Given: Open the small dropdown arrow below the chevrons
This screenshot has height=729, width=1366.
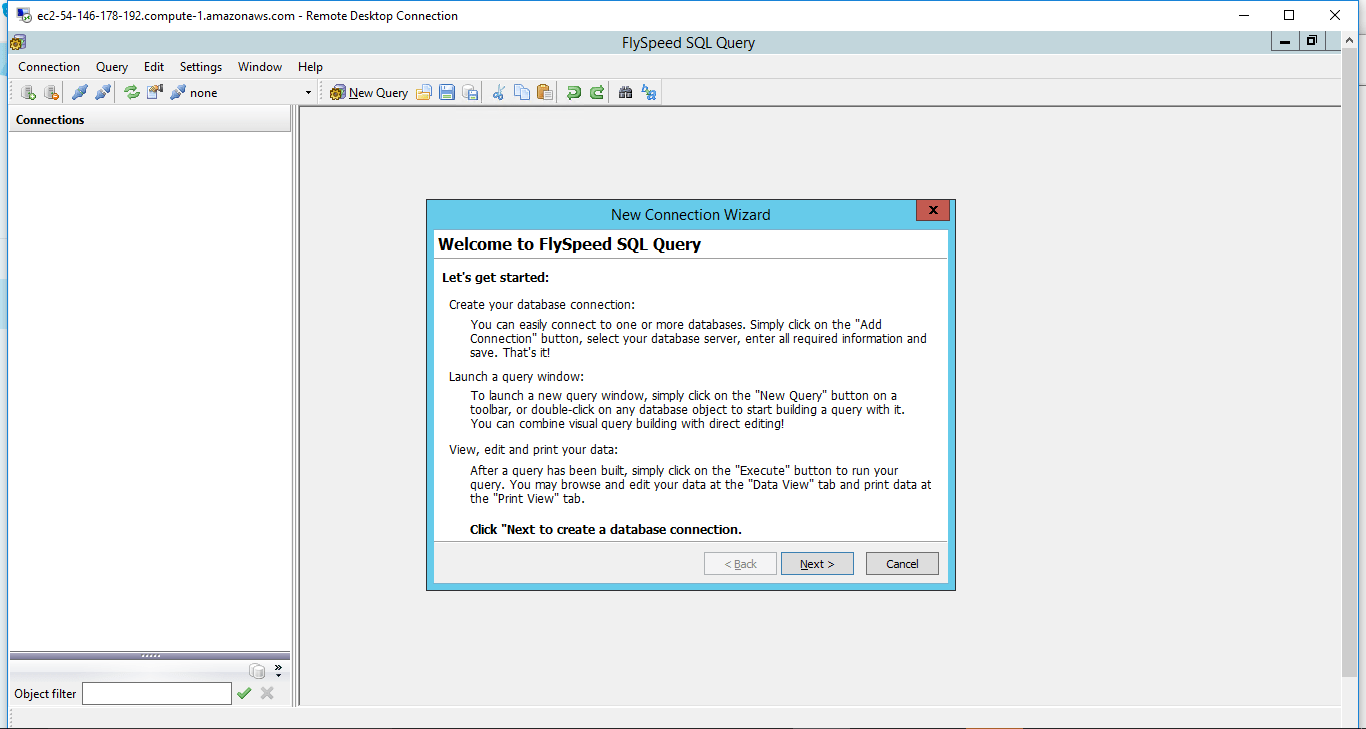Looking at the screenshot, I should click(x=279, y=675).
